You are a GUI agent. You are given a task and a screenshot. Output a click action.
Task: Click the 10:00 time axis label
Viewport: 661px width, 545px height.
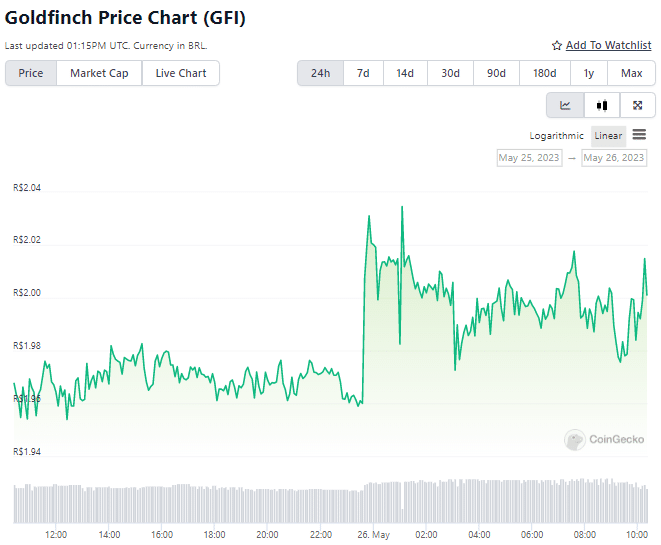pos(637,535)
